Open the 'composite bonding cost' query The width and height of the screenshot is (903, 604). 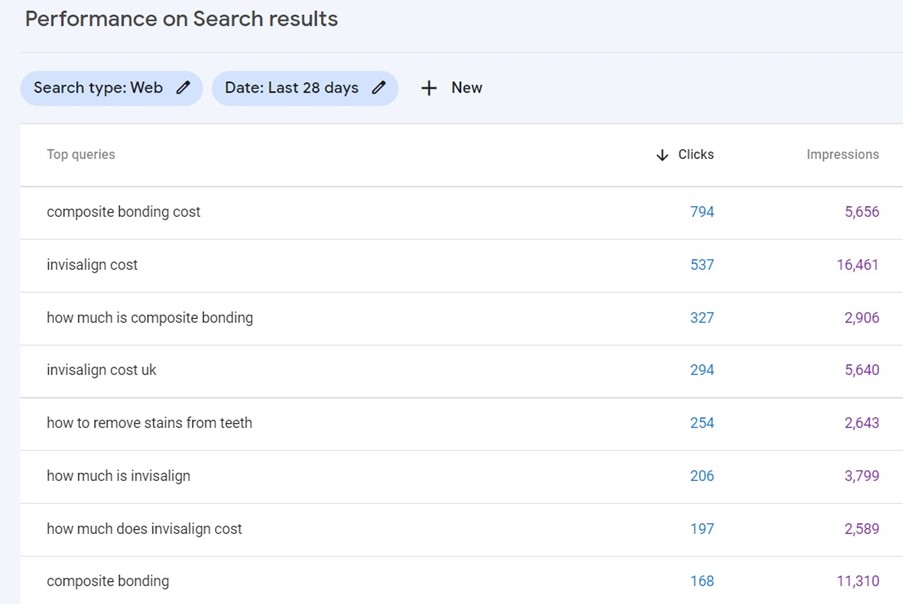(x=123, y=211)
